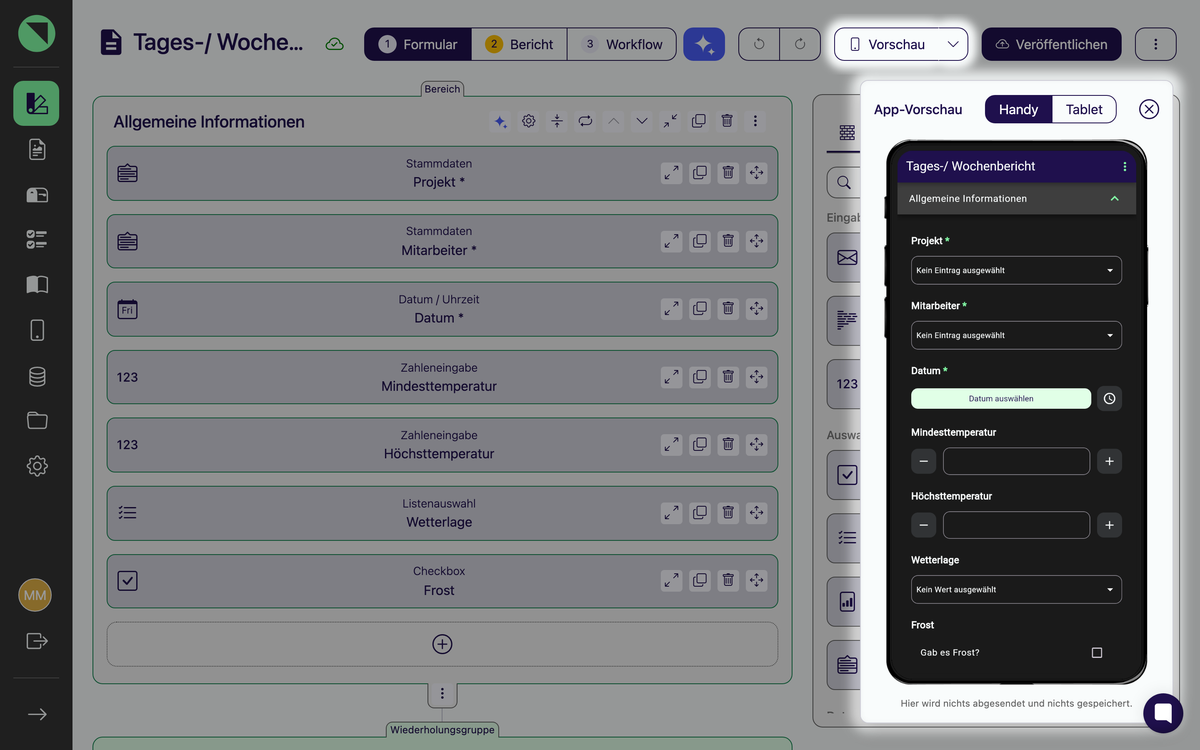The height and width of the screenshot is (750, 1200).
Task: Duplicate the Mitarbeiter field
Action: pyautogui.click(x=700, y=241)
